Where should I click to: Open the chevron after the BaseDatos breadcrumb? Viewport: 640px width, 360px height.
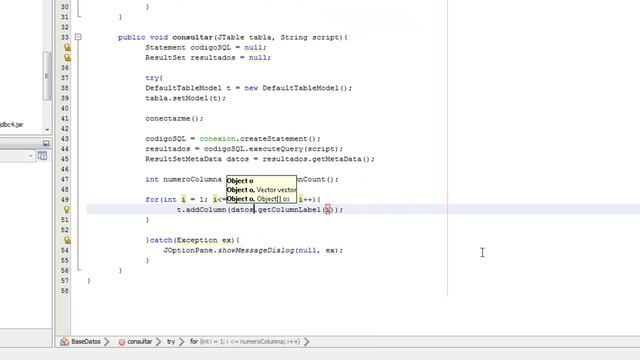(x=107, y=342)
